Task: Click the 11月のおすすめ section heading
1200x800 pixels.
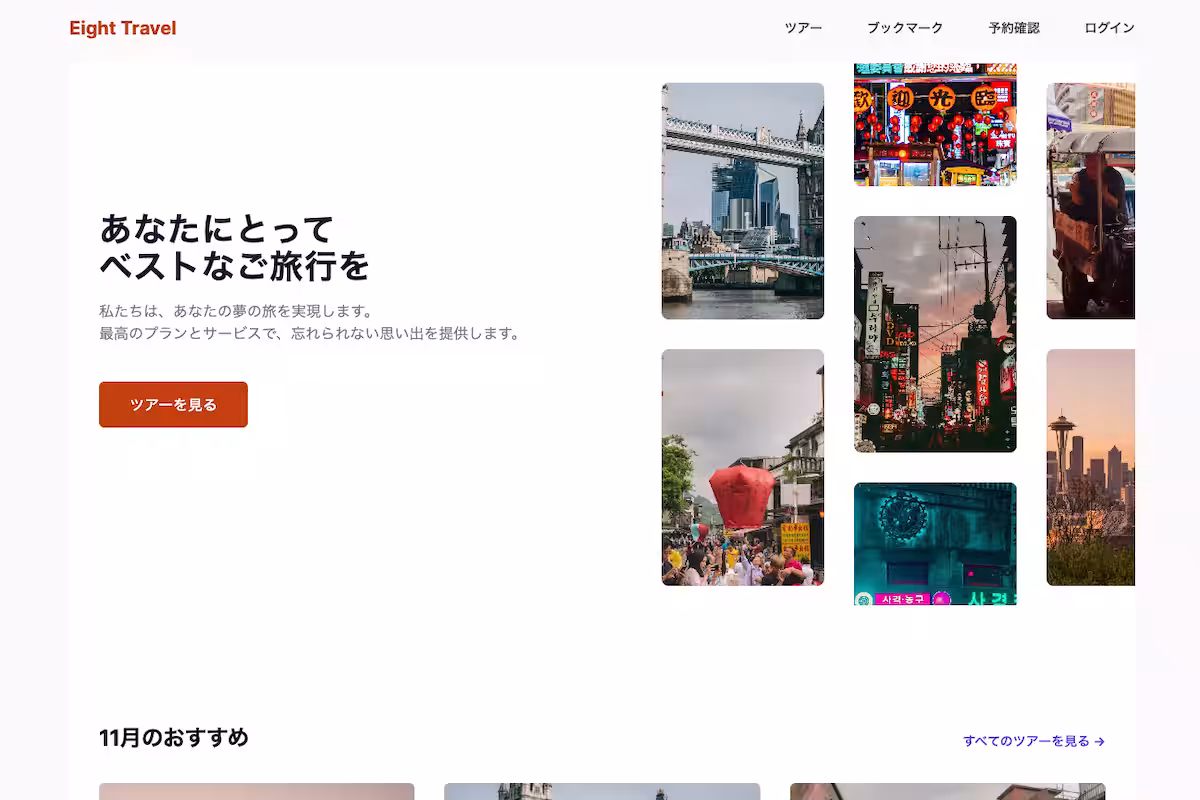Action: (174, 738)
